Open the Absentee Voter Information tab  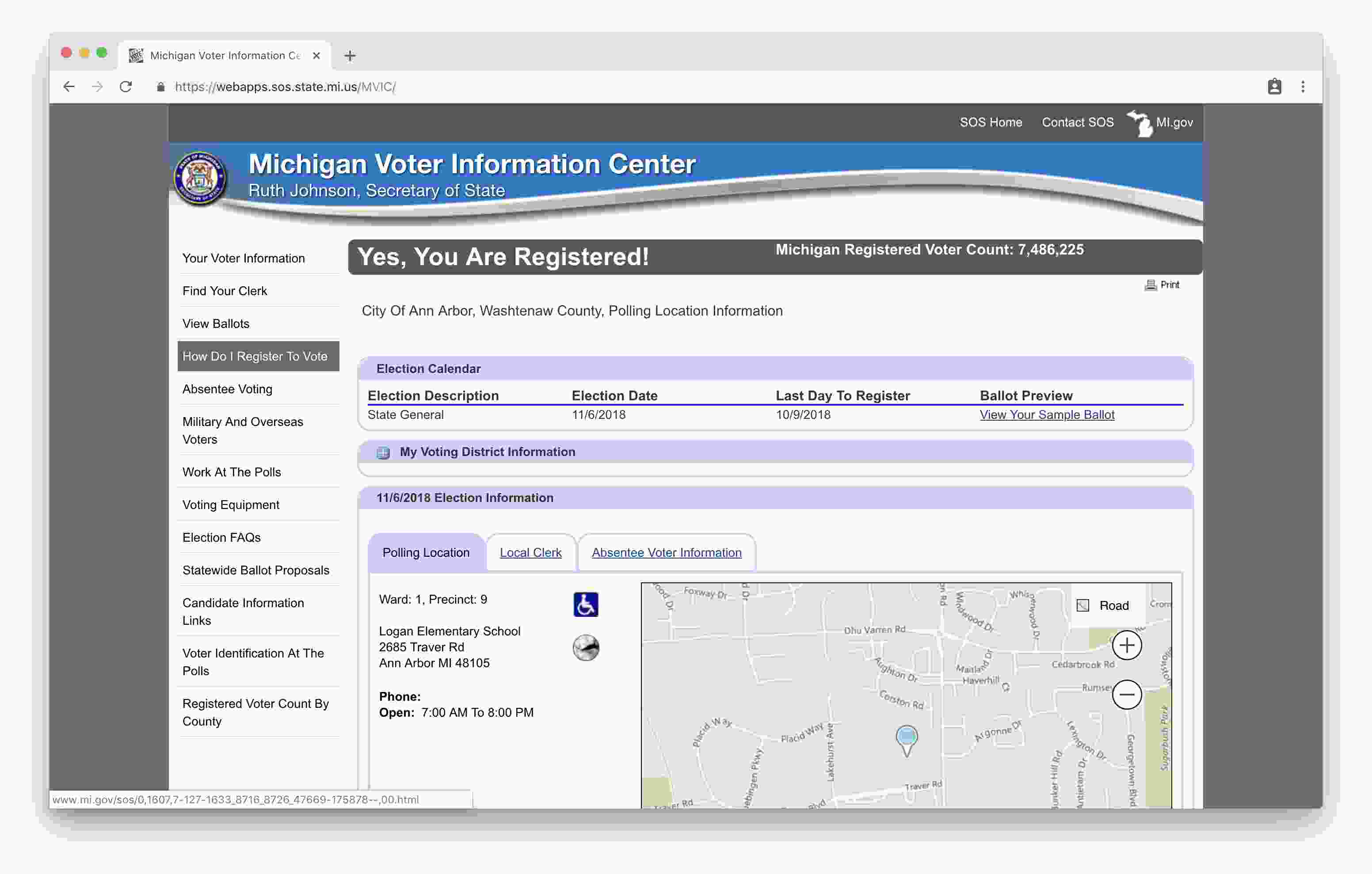point(667,553)
